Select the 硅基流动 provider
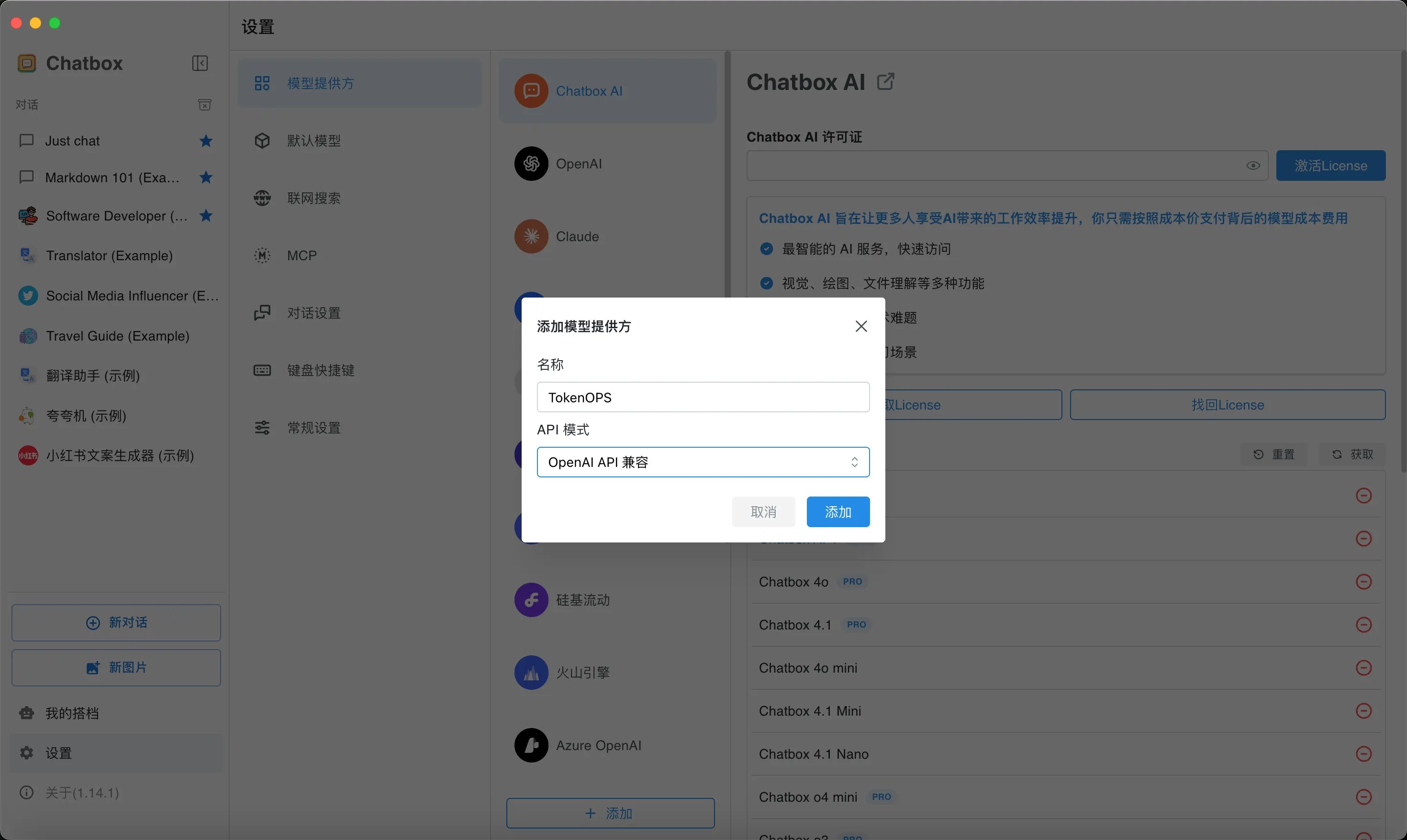 click(x=607, y=599)
